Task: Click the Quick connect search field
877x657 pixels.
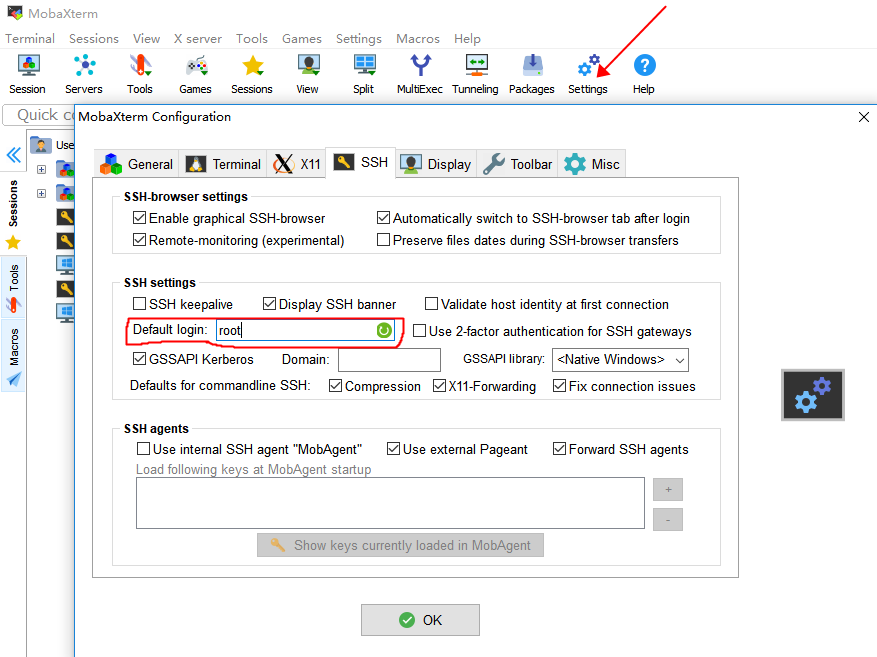Action: coord(39,115)
